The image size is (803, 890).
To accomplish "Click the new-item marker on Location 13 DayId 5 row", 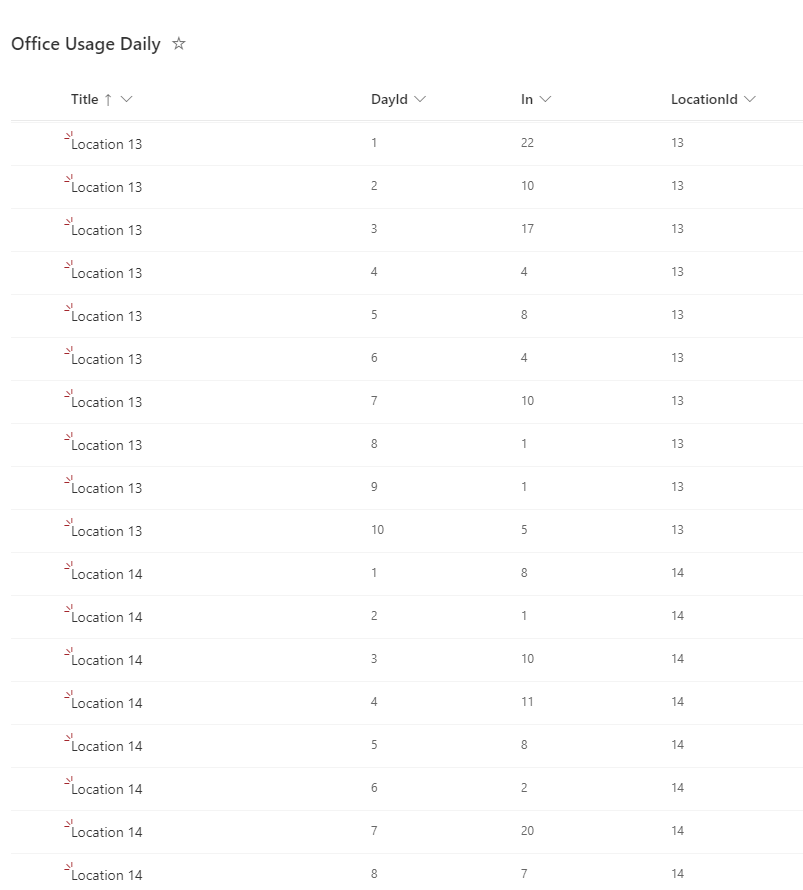I will (x=68, y=308).
